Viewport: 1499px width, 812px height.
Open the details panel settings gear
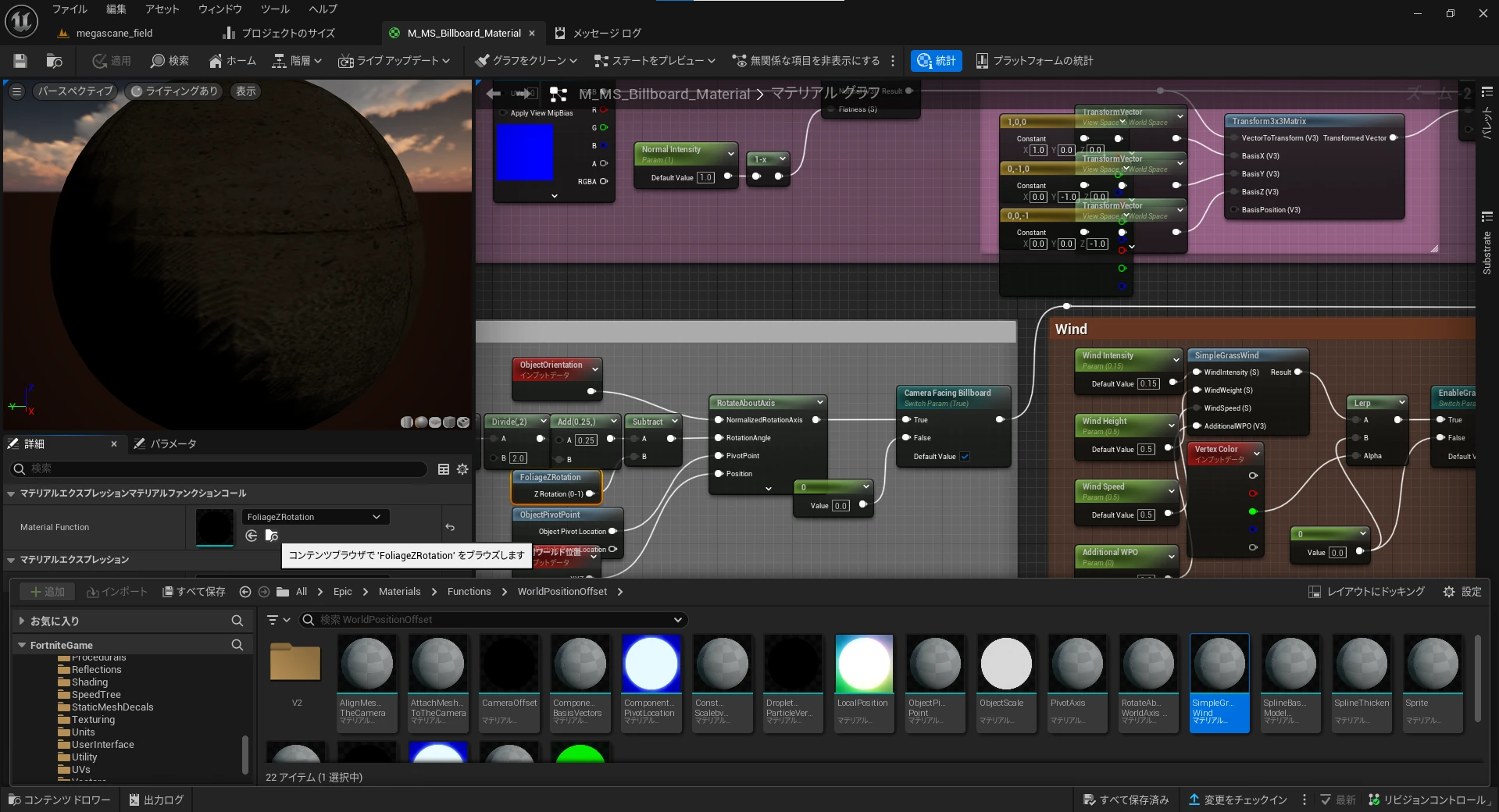[462, 469]
